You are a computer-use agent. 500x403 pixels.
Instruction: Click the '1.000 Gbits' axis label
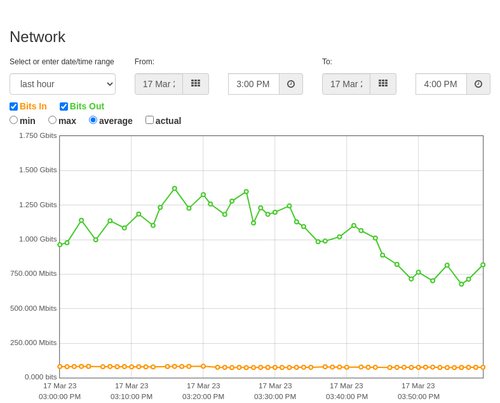click(38, 239)
